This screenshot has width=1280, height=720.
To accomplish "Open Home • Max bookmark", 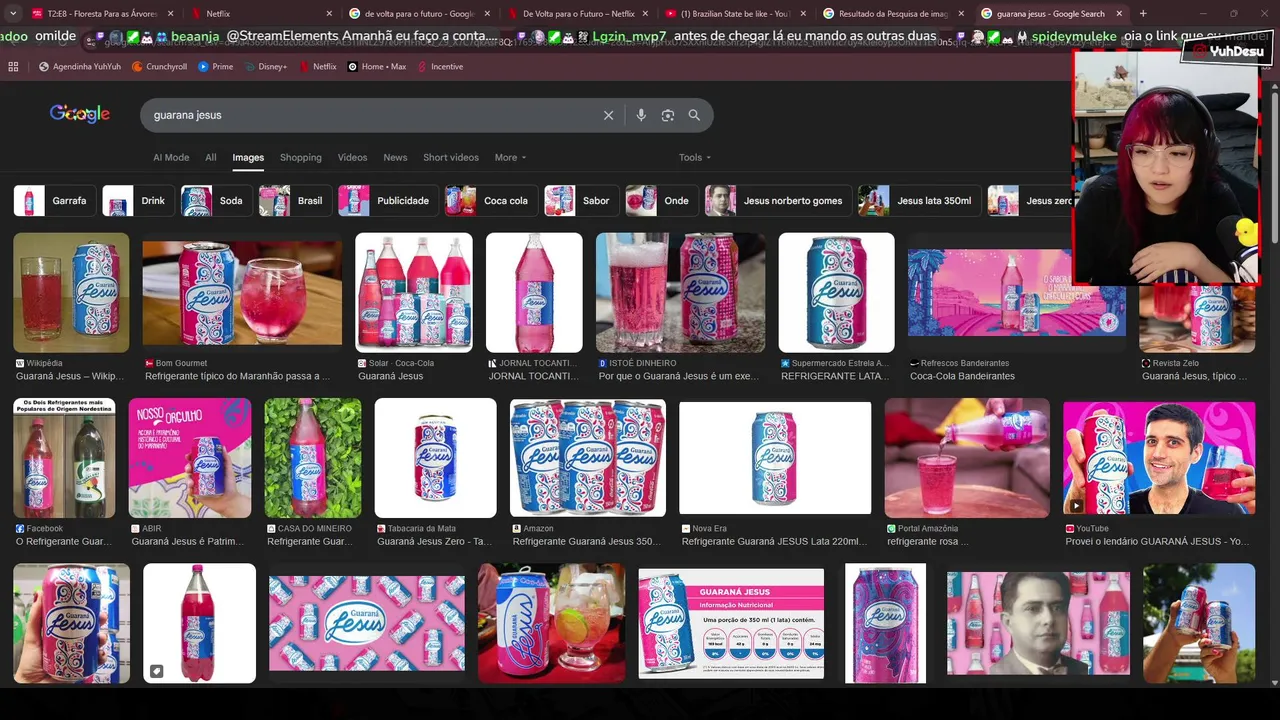I will [x=377, y=67].
